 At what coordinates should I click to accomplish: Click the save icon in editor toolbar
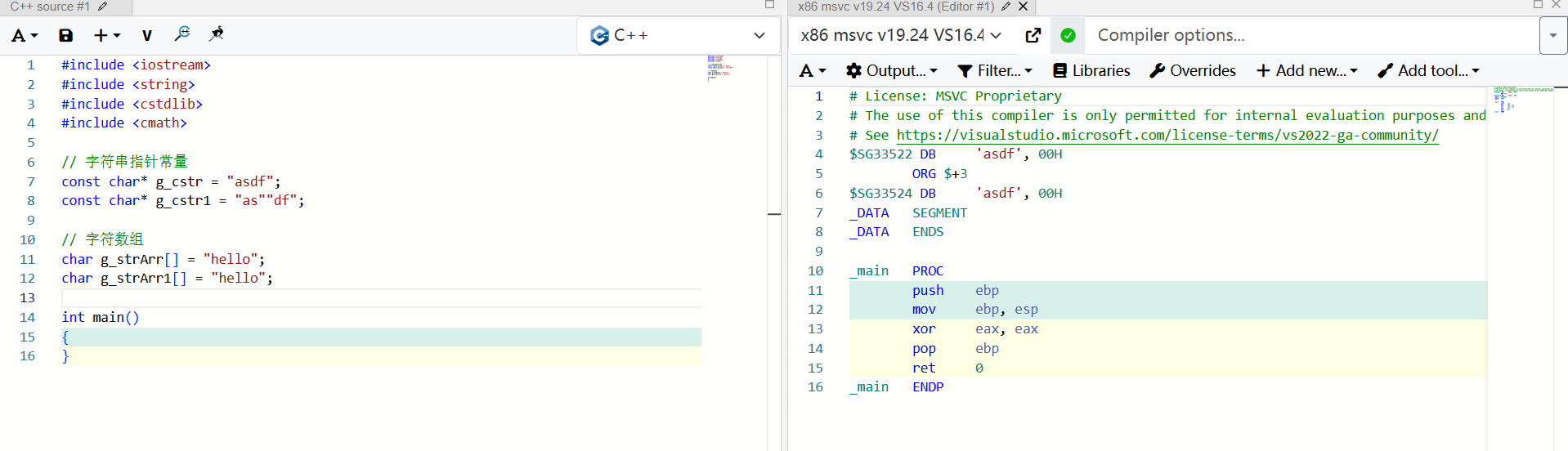click(66, 35)
